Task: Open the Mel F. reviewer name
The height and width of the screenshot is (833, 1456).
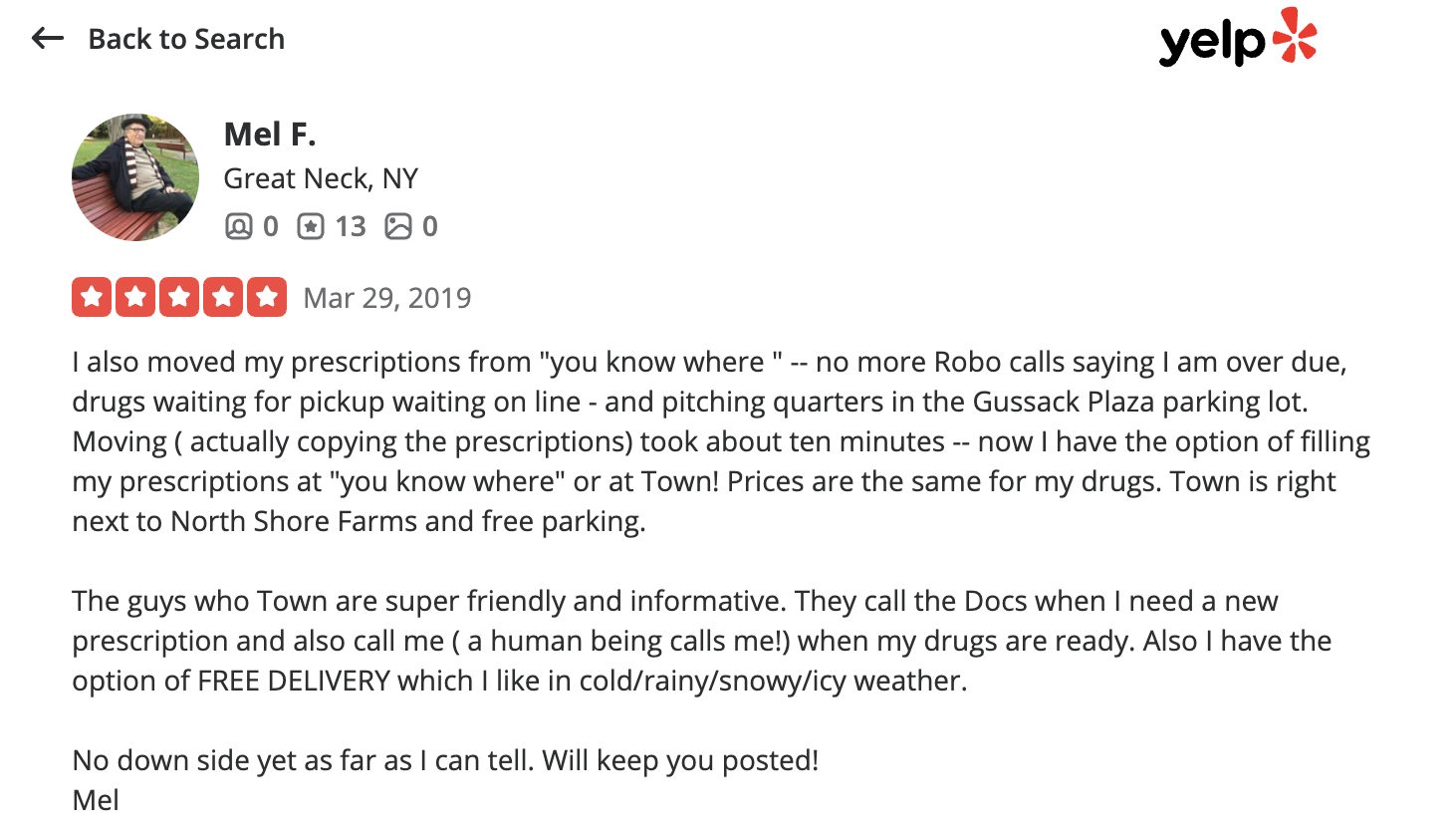Action: pos(270,134)
